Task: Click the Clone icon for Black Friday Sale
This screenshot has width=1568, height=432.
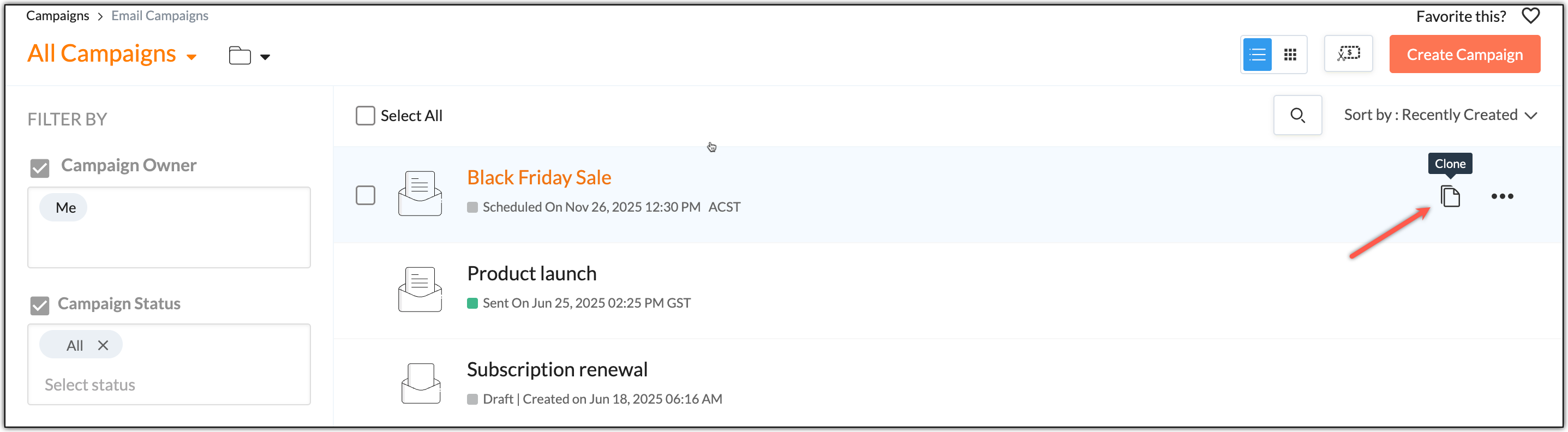Action: coord(1450,196)
